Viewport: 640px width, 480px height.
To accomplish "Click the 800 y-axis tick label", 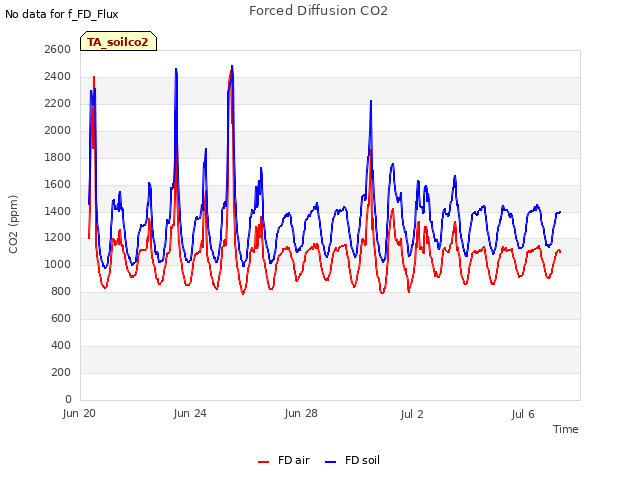I will (61, 291).
